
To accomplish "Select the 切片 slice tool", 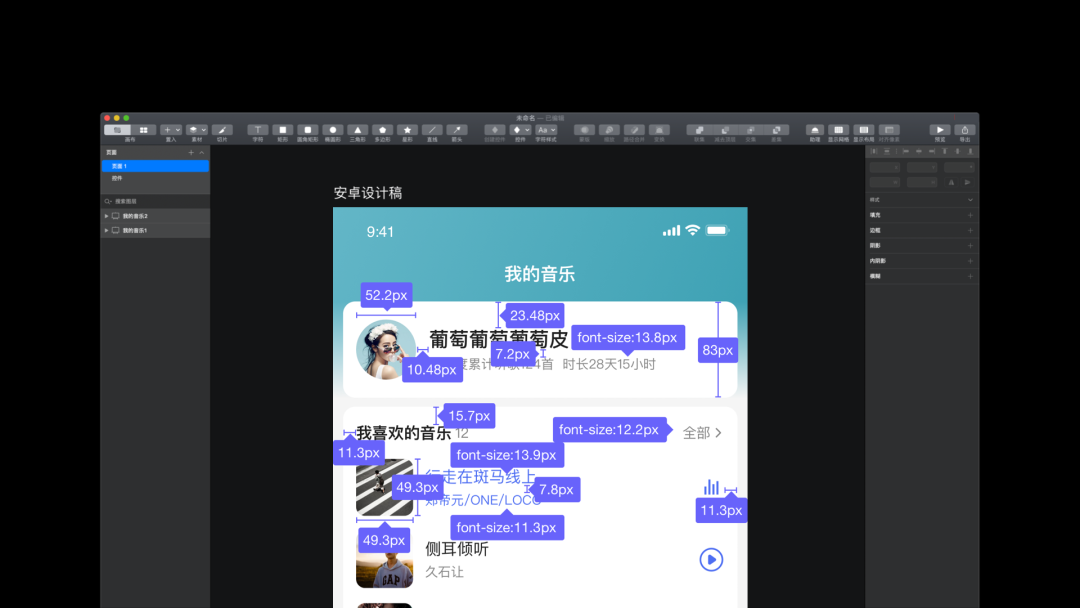I will click(x=222, y=129).
